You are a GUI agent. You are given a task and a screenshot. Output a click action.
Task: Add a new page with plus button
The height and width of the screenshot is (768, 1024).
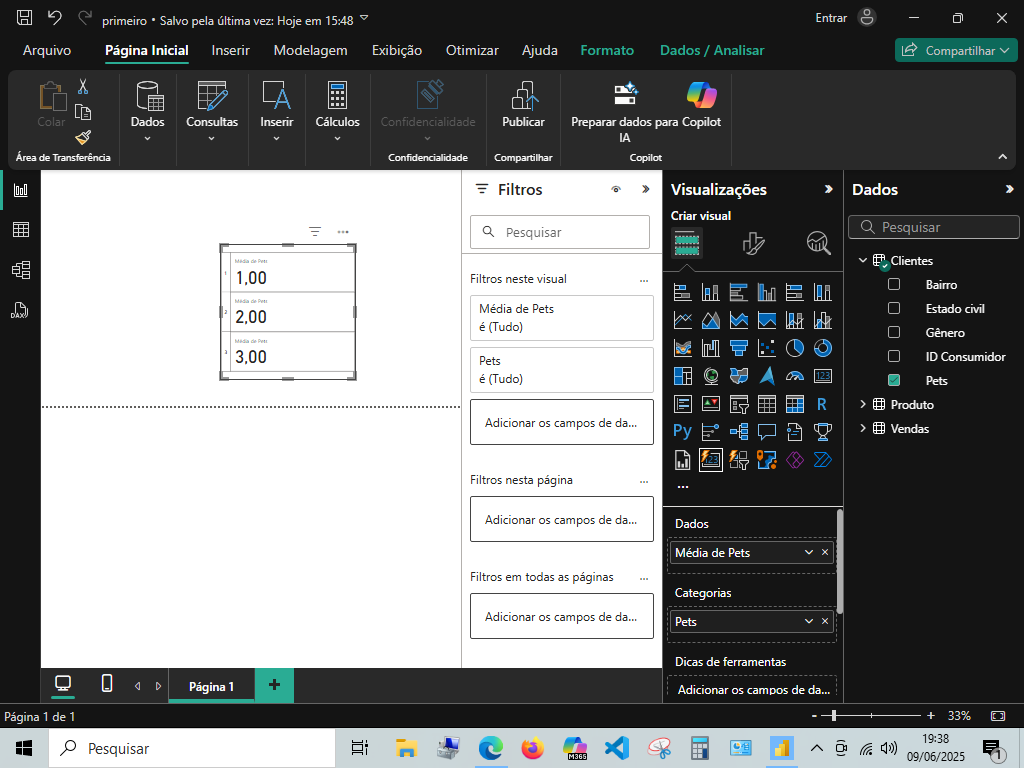click(274, 684)
